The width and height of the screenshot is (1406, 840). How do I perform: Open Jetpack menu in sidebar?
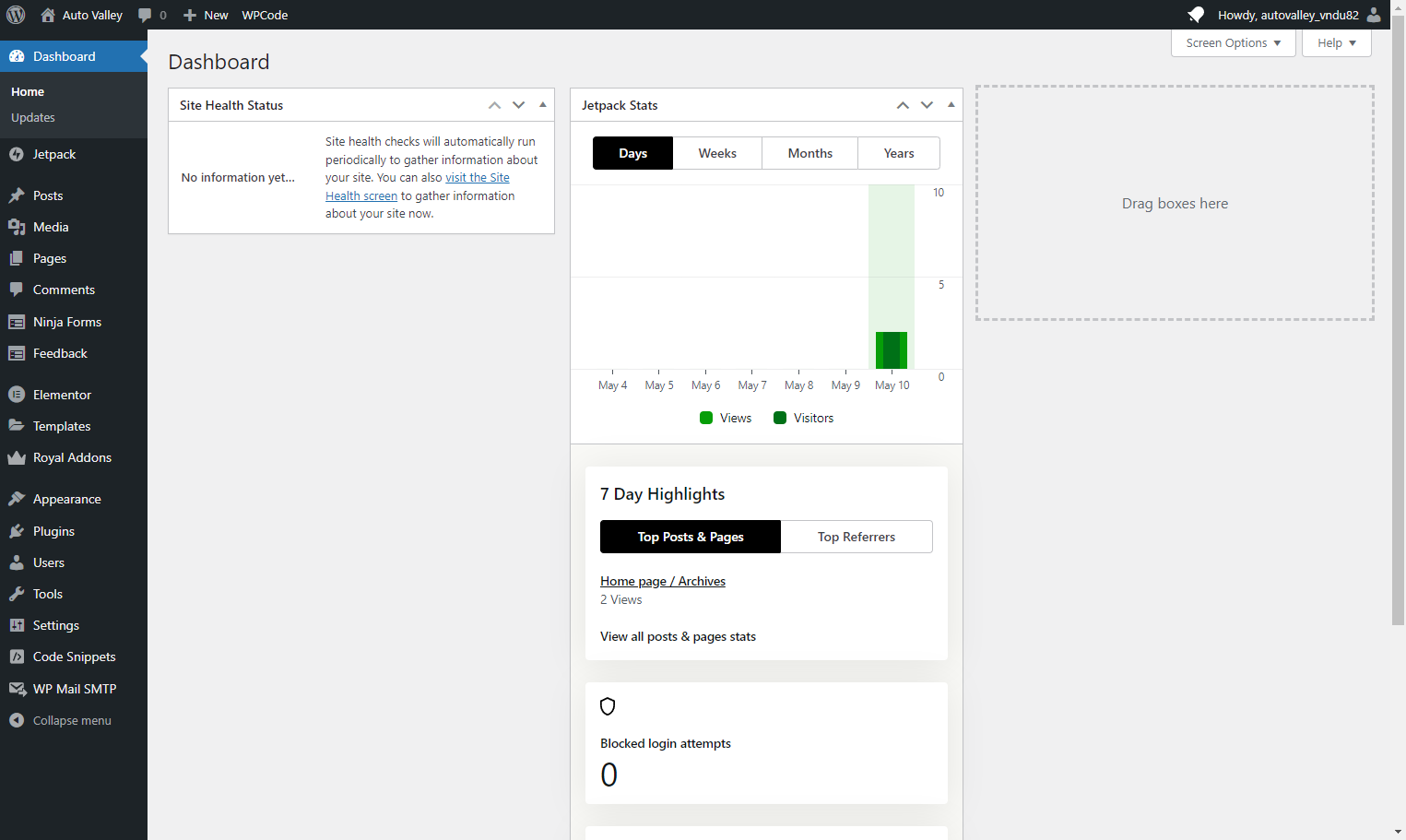(74, 154)
